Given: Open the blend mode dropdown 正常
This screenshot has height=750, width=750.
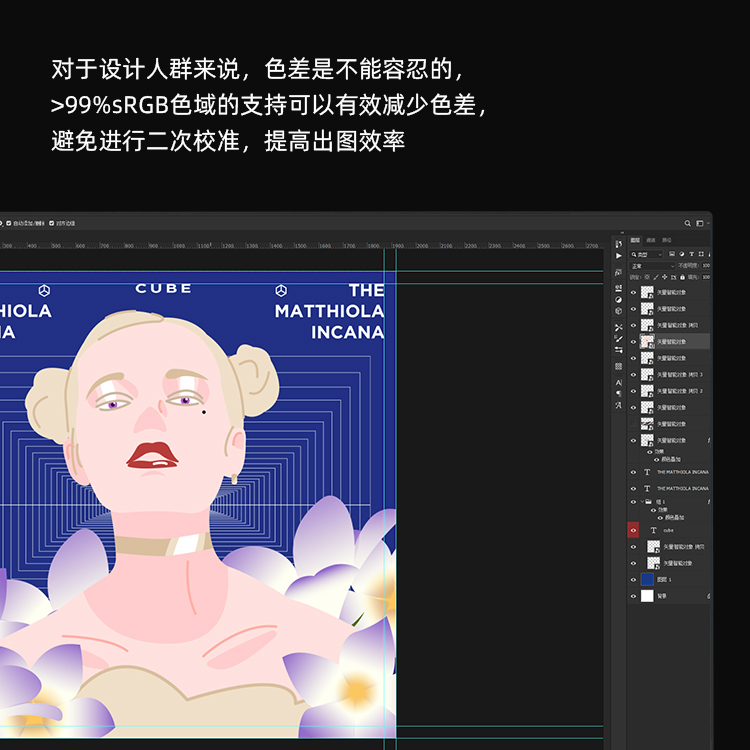Looking at the screenshot, I should pyautogui.click(x=650, y=266).
